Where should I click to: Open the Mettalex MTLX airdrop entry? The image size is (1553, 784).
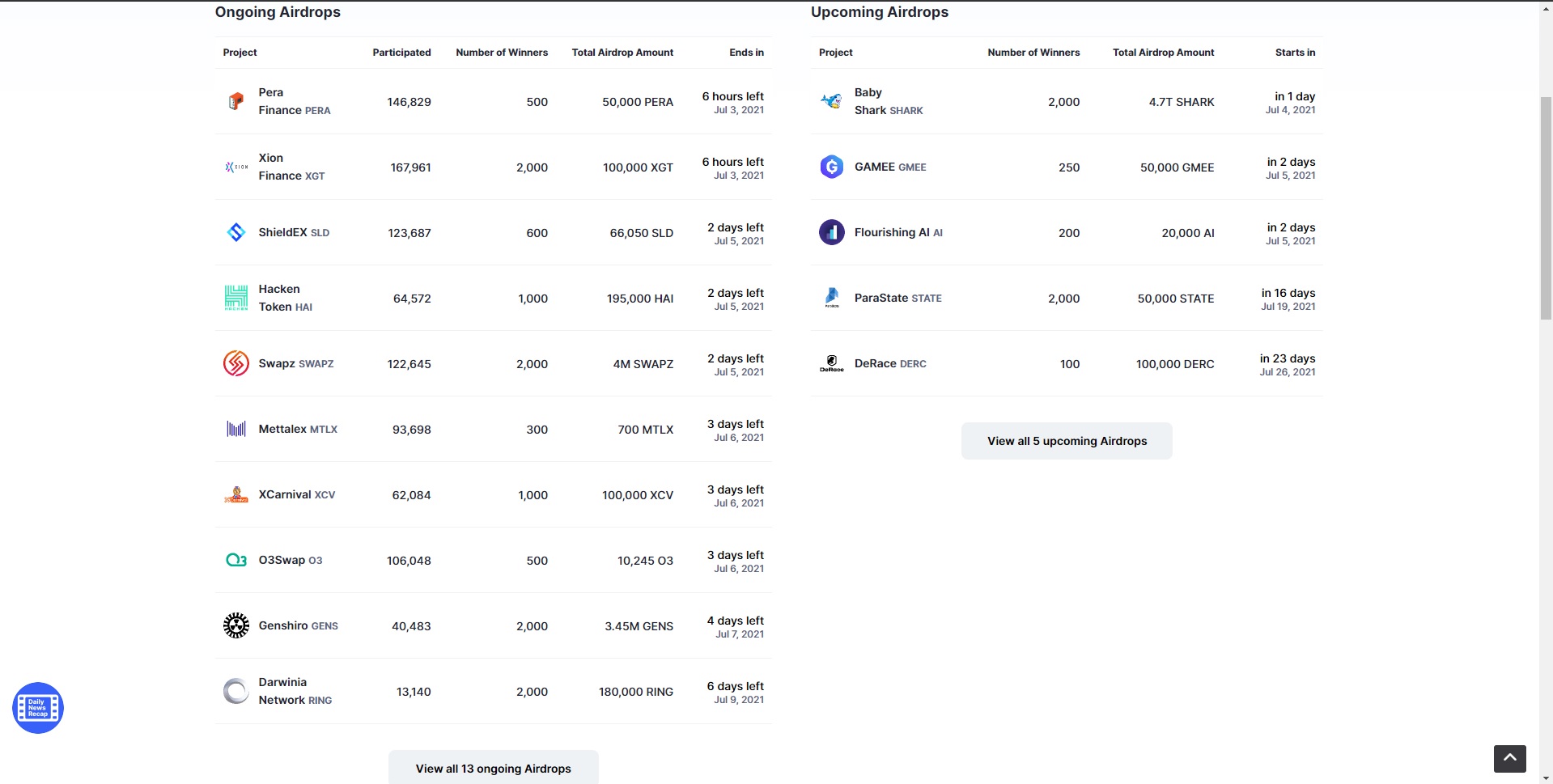[298, 430]
